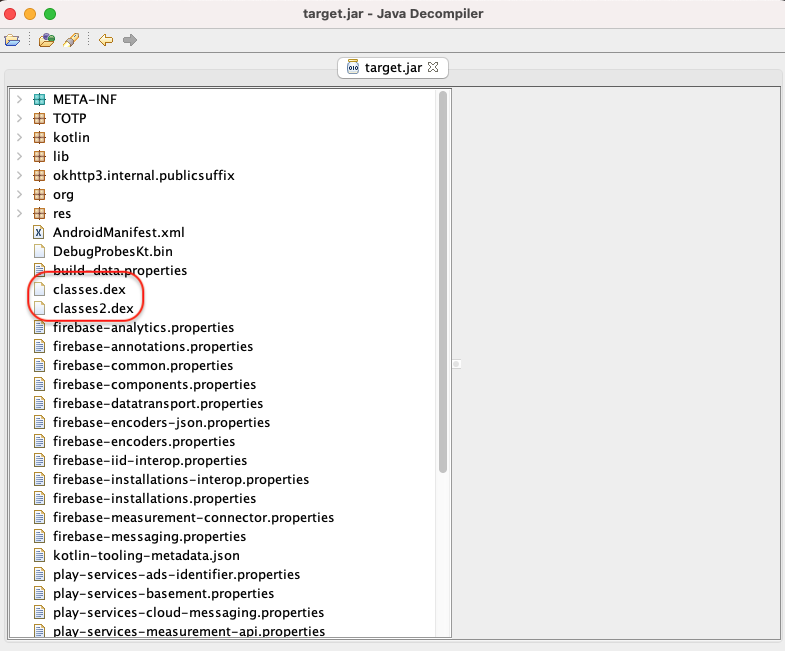This screenshot has height=651, width=785.
Task: Click the classes.dex file icon
Action: 39,289
